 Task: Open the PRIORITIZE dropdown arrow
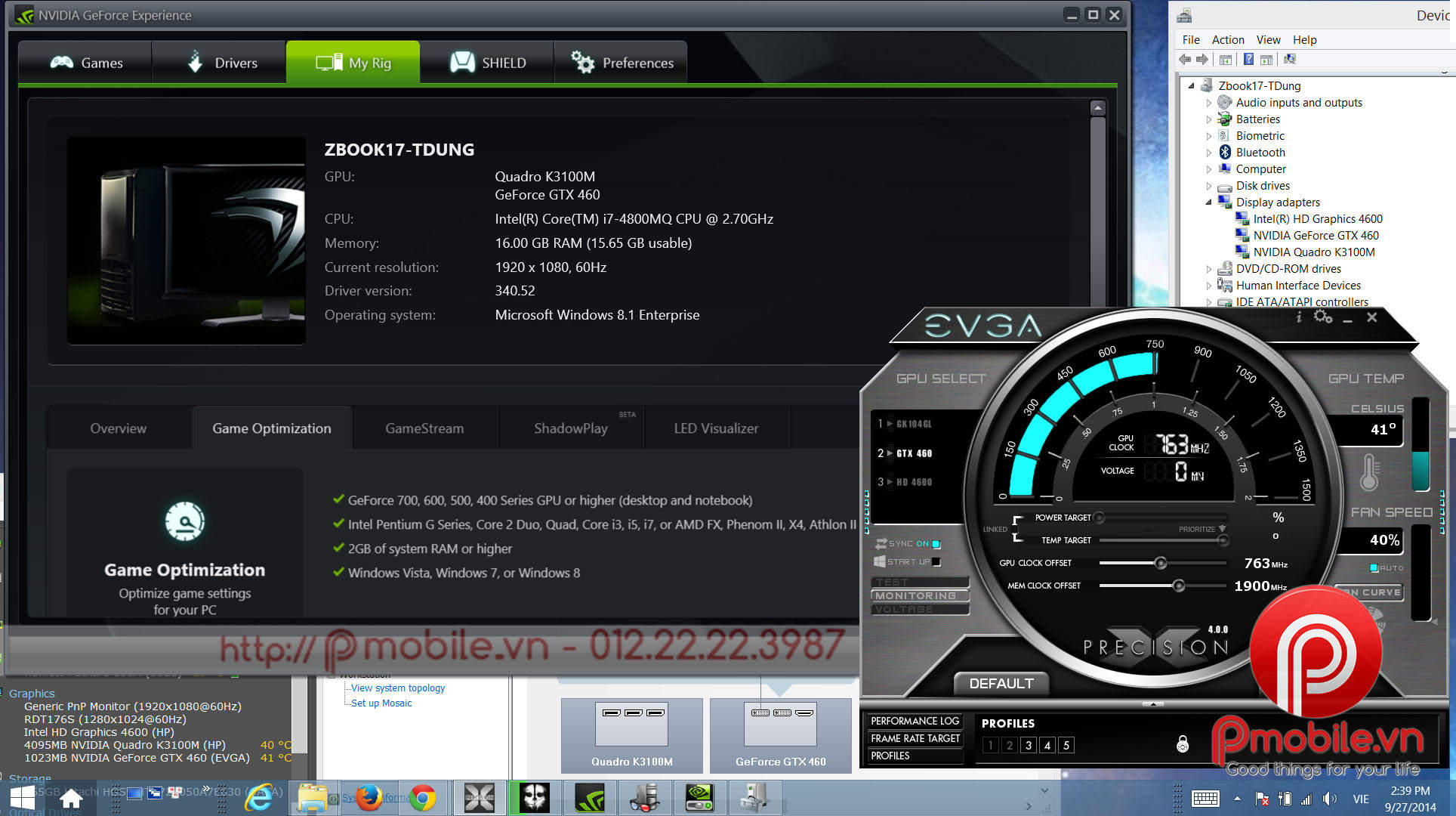pyautogui.click(x=1222, y=529)
